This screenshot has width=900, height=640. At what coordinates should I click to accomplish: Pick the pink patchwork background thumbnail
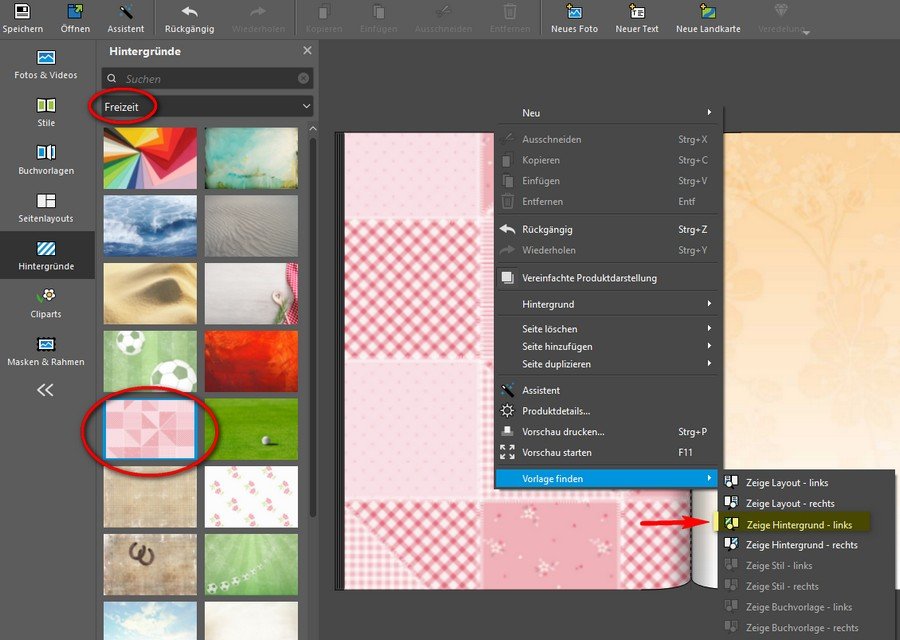tap(150, 428)
